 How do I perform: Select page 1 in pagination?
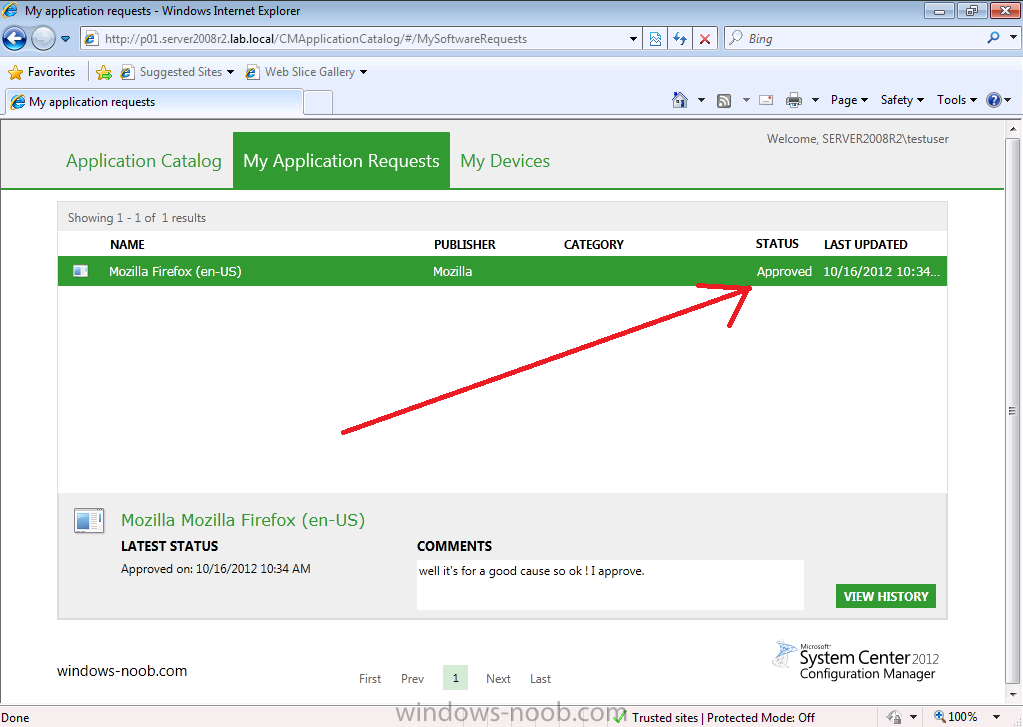455,678
